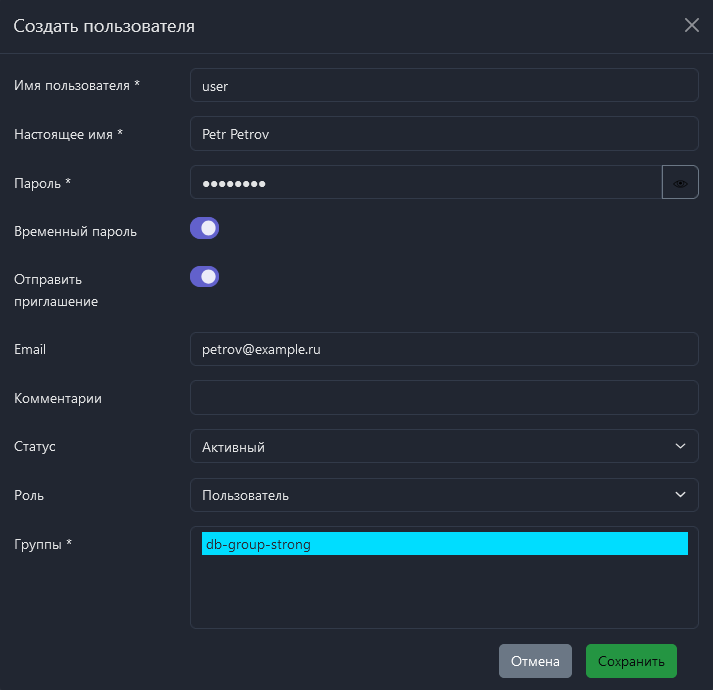713x690 pixels.
Task: Click the chevron arrow in the Роль field
Action: (x=680, y=495)
